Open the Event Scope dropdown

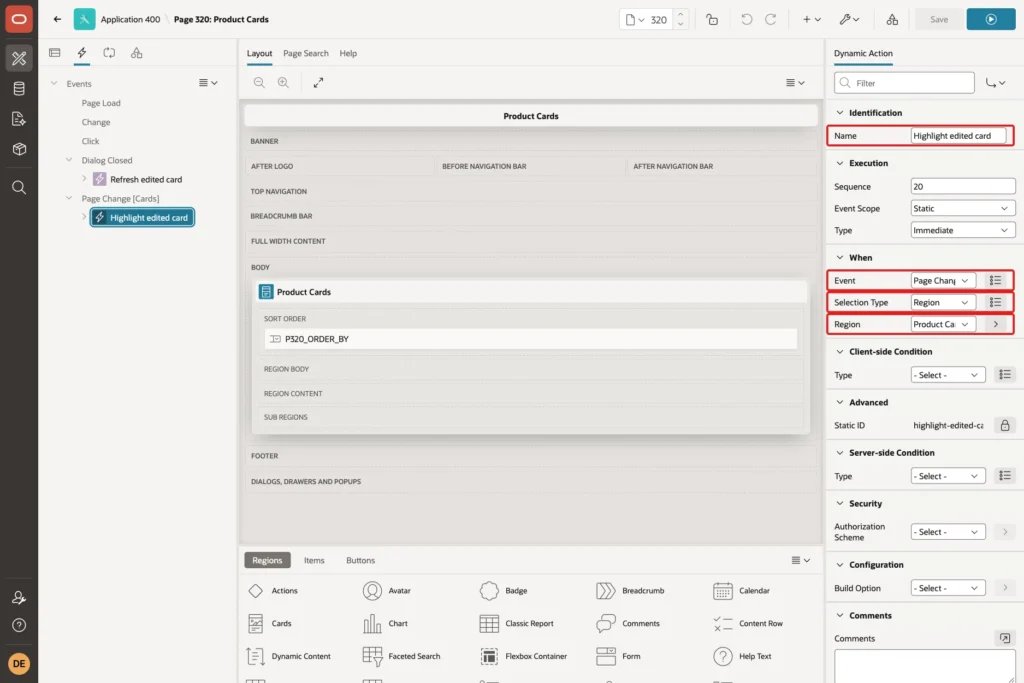963,208
